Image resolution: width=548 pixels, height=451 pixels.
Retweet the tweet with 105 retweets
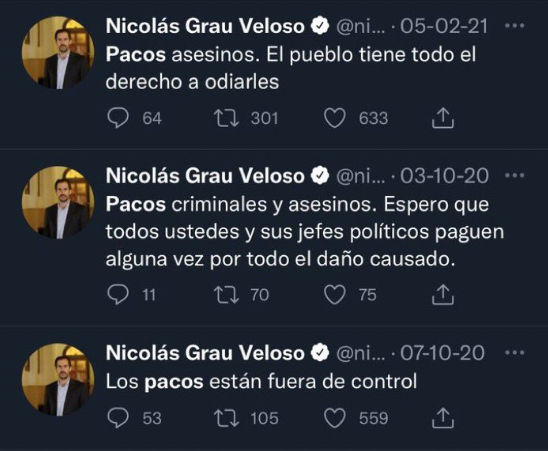pyautogui.click(x=226, y=418)
